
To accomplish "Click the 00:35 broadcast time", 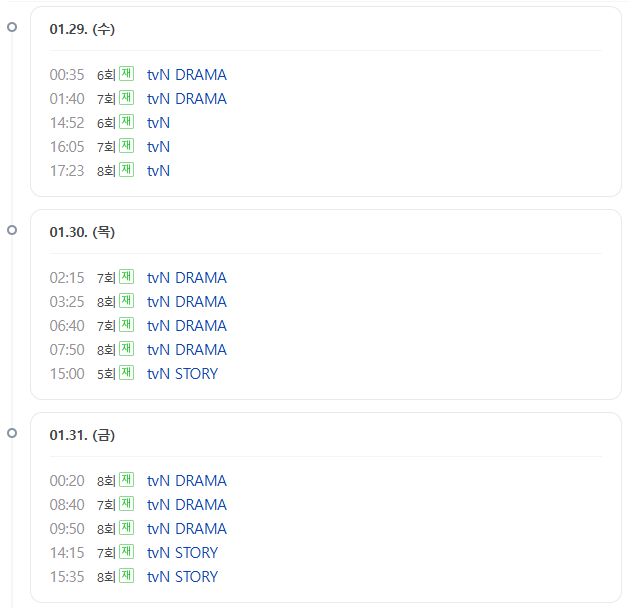I will tap(67, 75).
